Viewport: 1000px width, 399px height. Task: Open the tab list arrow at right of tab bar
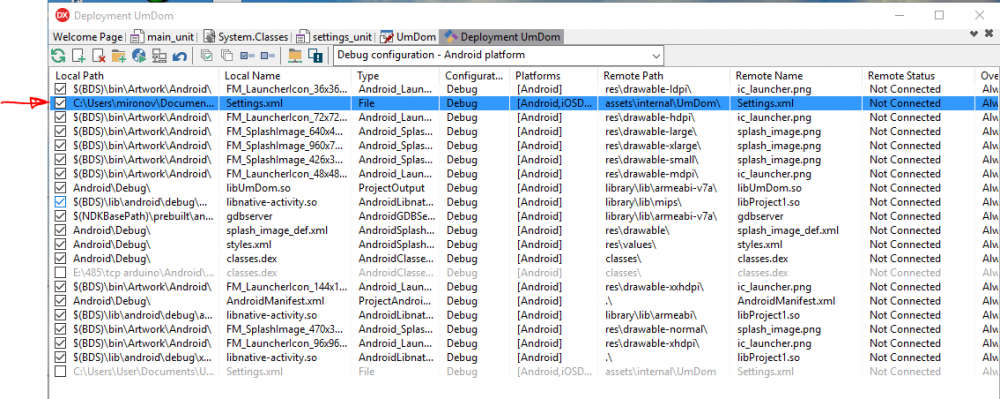pyautogui.click(x=974, y=33)
